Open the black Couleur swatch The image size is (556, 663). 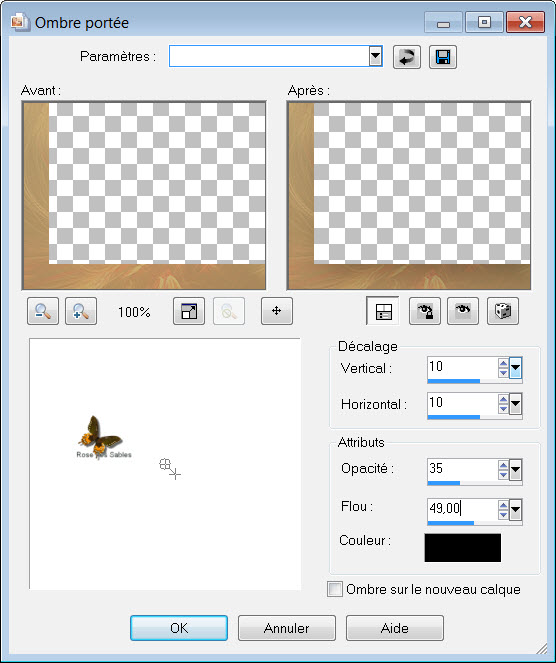point(463,548)
